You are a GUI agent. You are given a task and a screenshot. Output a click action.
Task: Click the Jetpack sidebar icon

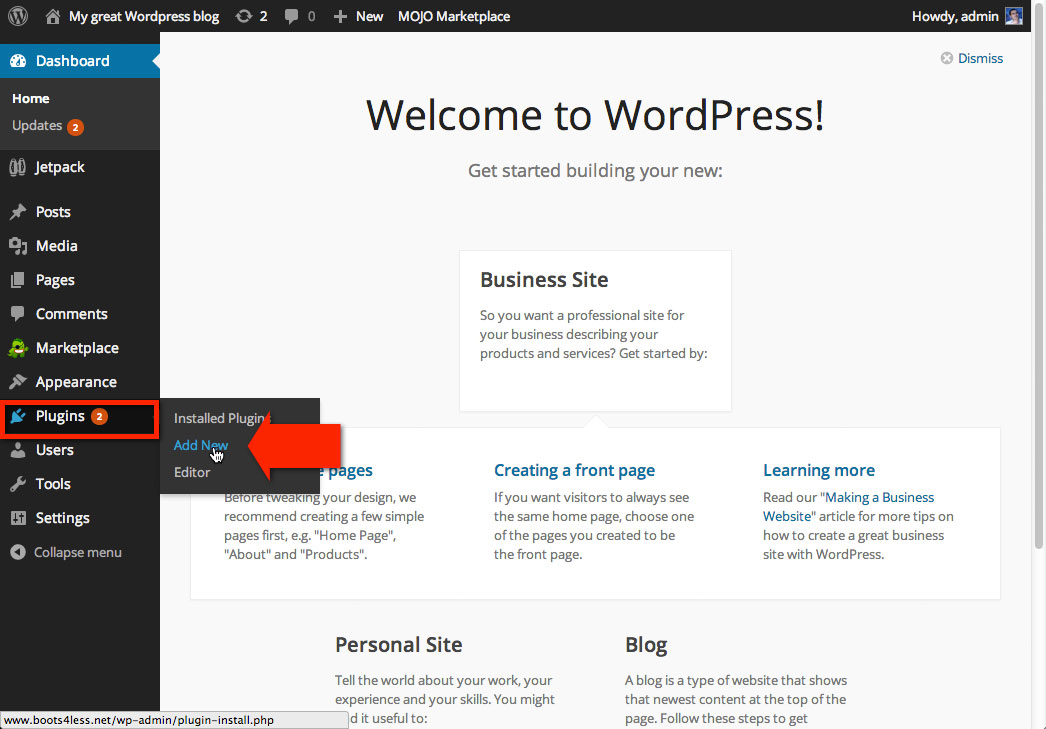point(17,167)
